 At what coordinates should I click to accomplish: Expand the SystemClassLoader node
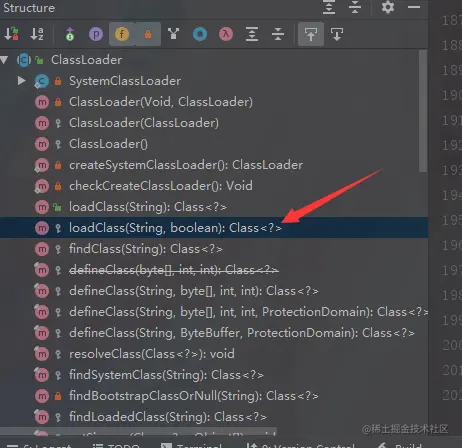(x=21, y=81)
